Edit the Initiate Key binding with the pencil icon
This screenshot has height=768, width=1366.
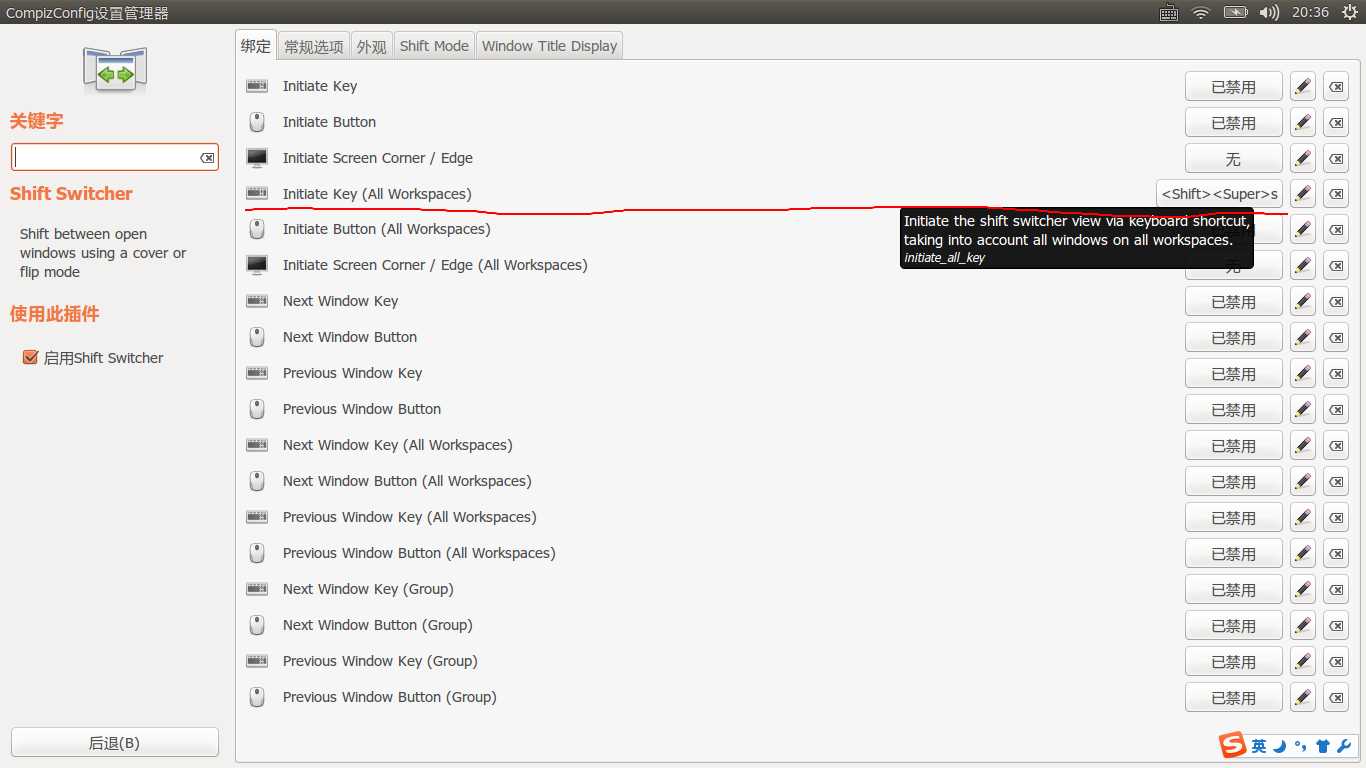click(x=1302, y=87)
